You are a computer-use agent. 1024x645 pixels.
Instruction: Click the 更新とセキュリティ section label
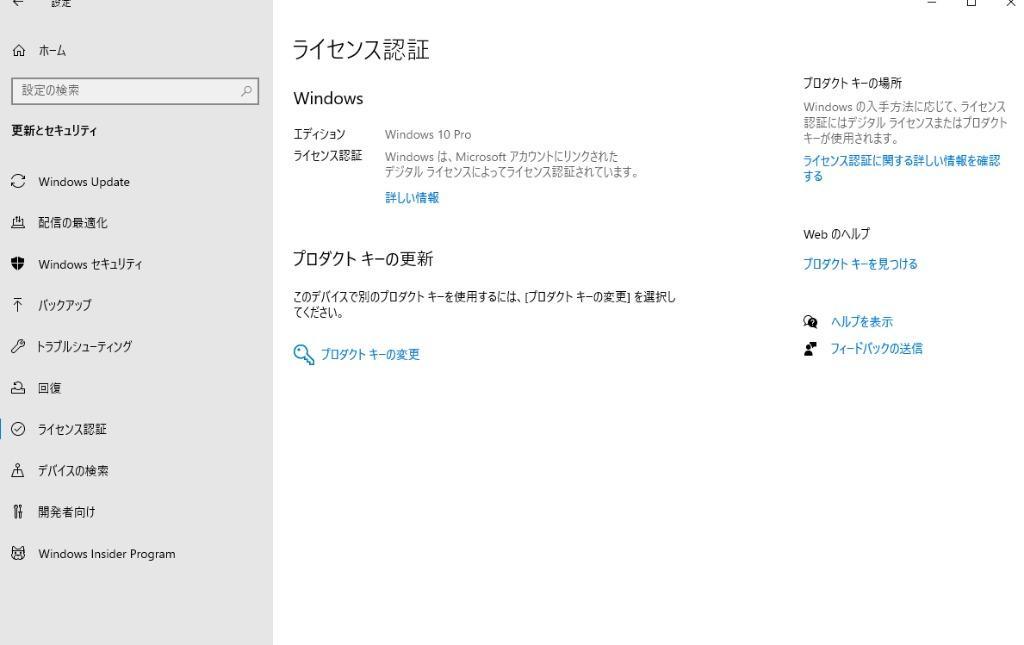54,131
